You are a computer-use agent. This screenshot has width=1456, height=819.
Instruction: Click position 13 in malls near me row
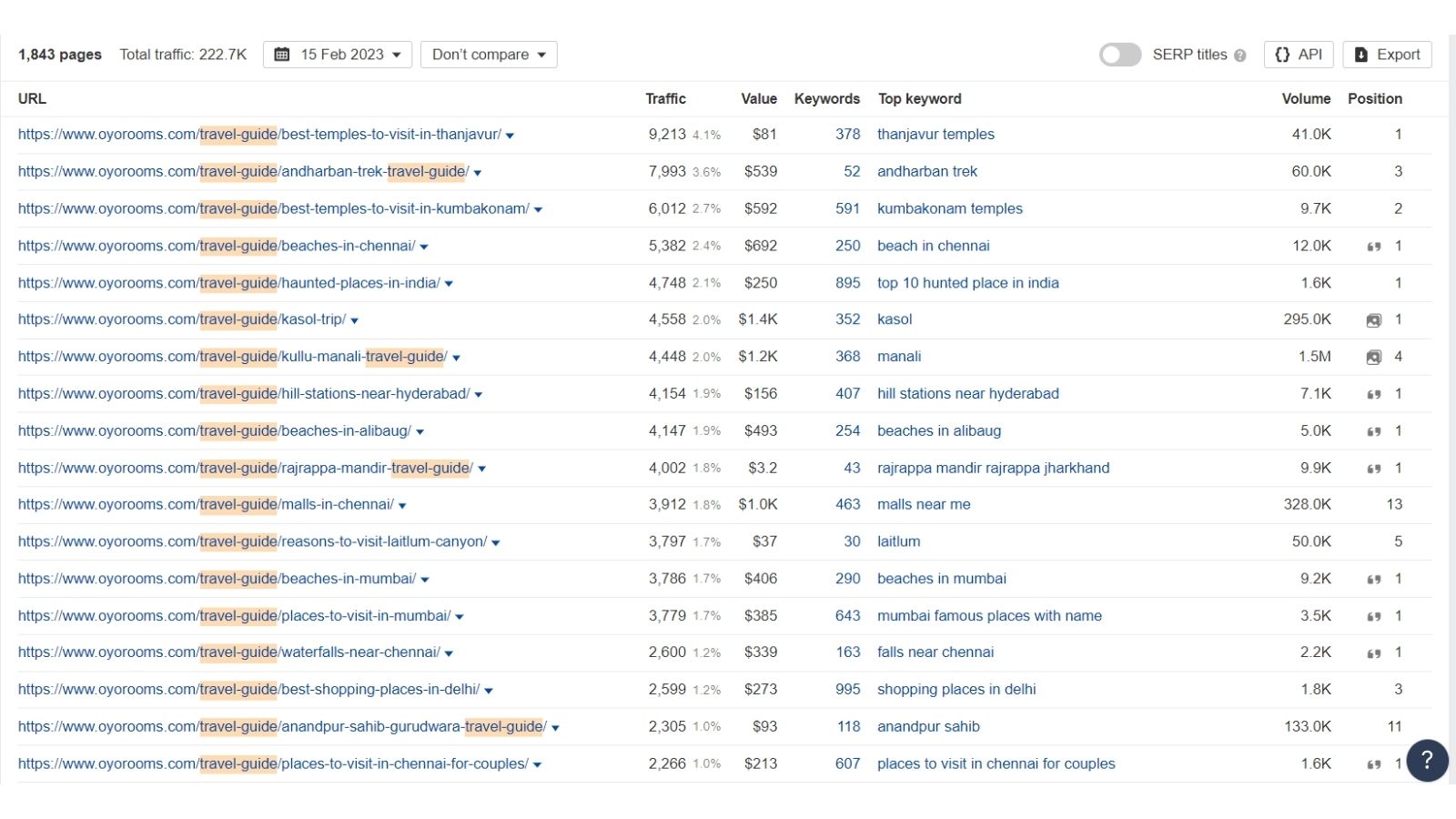click(x=1394, y=504)
